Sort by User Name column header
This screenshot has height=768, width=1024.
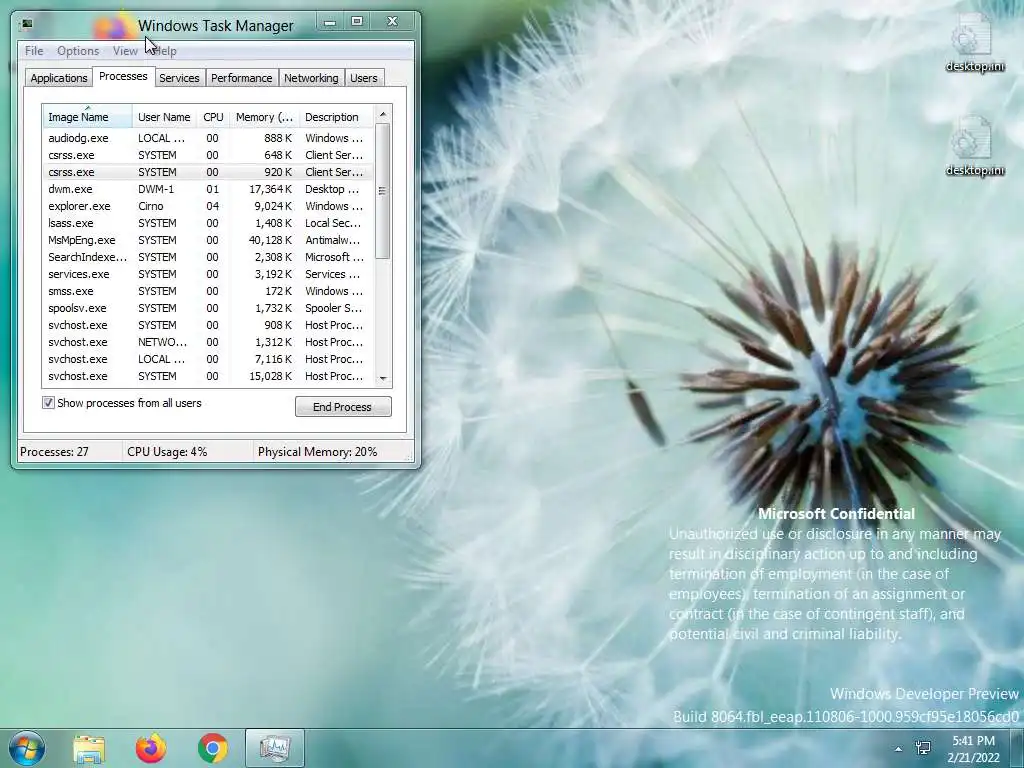point(165,117)
